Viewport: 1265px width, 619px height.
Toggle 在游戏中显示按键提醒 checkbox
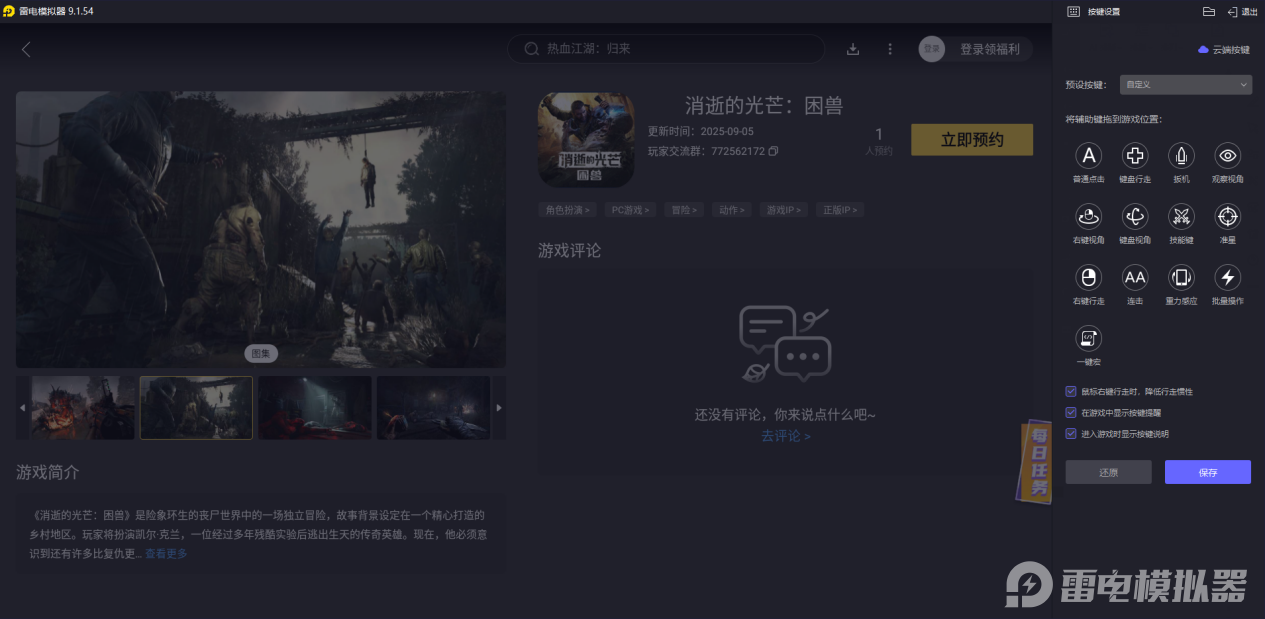click(x=1071, y=412)
